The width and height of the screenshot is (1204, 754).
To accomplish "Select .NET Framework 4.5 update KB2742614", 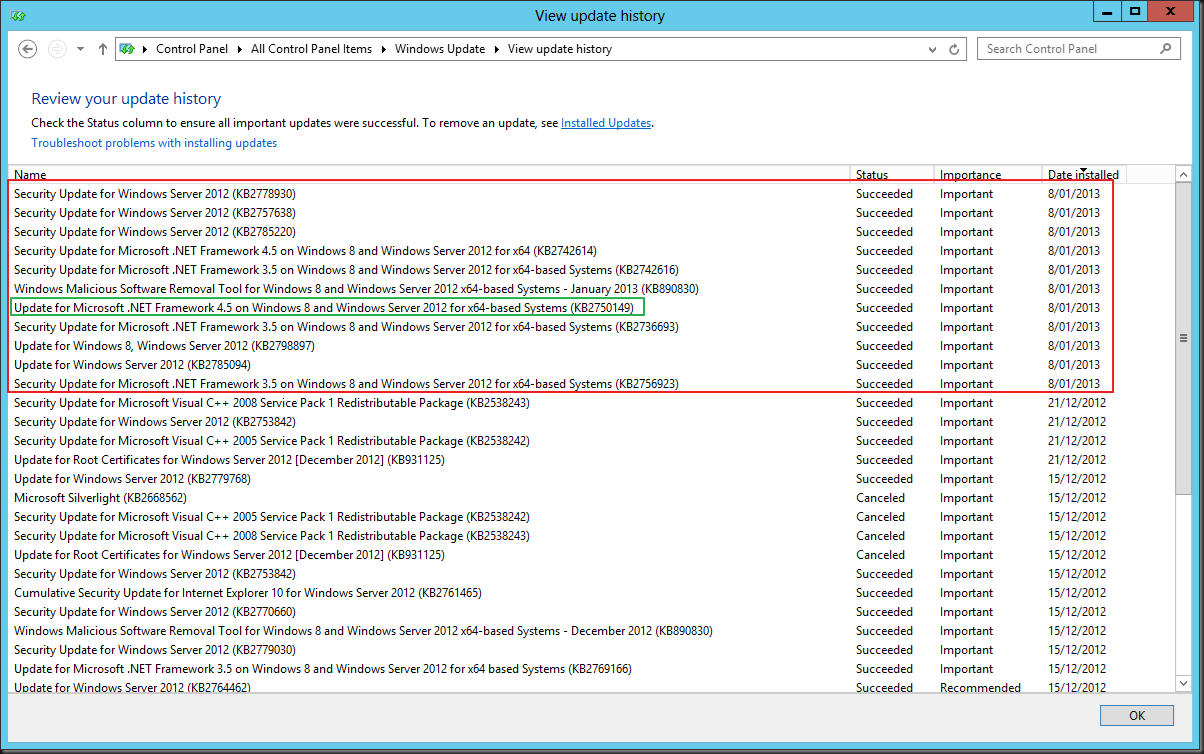I will 590,251.
